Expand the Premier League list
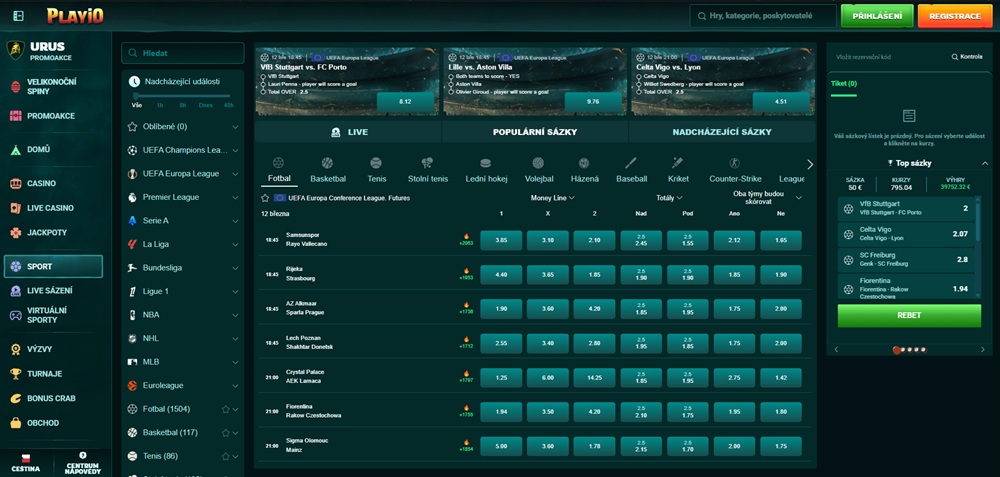The width and height of the screenshot is (1000, 477). 235,198
